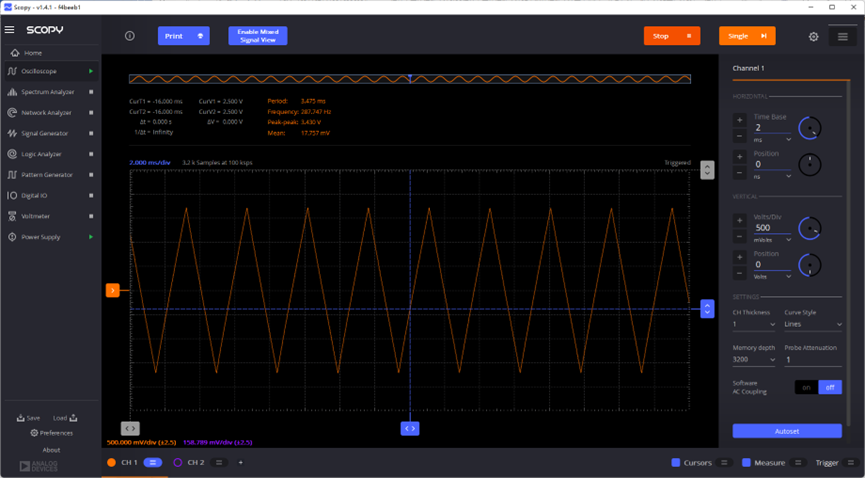
Task: Click the Autoset button
Action: pos(787,431)
